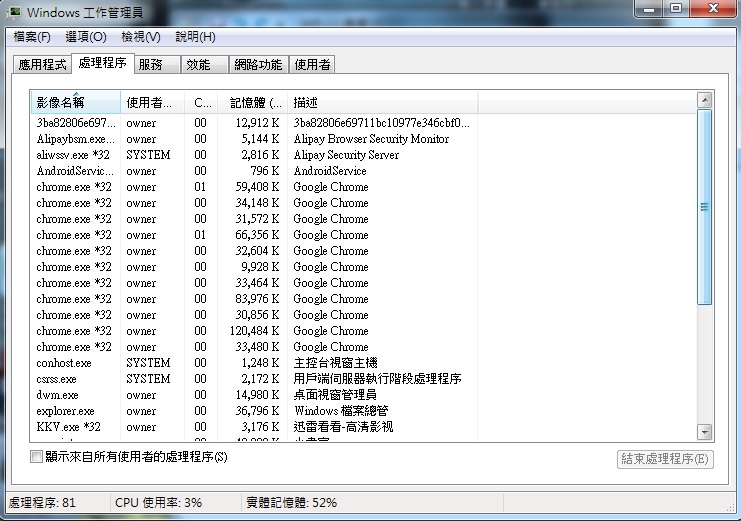The width and height of the screenshot is (741, 521).
Task: Click the 結束處理程序(E) button
Action: pyautogui.click(x=664, y=459)
